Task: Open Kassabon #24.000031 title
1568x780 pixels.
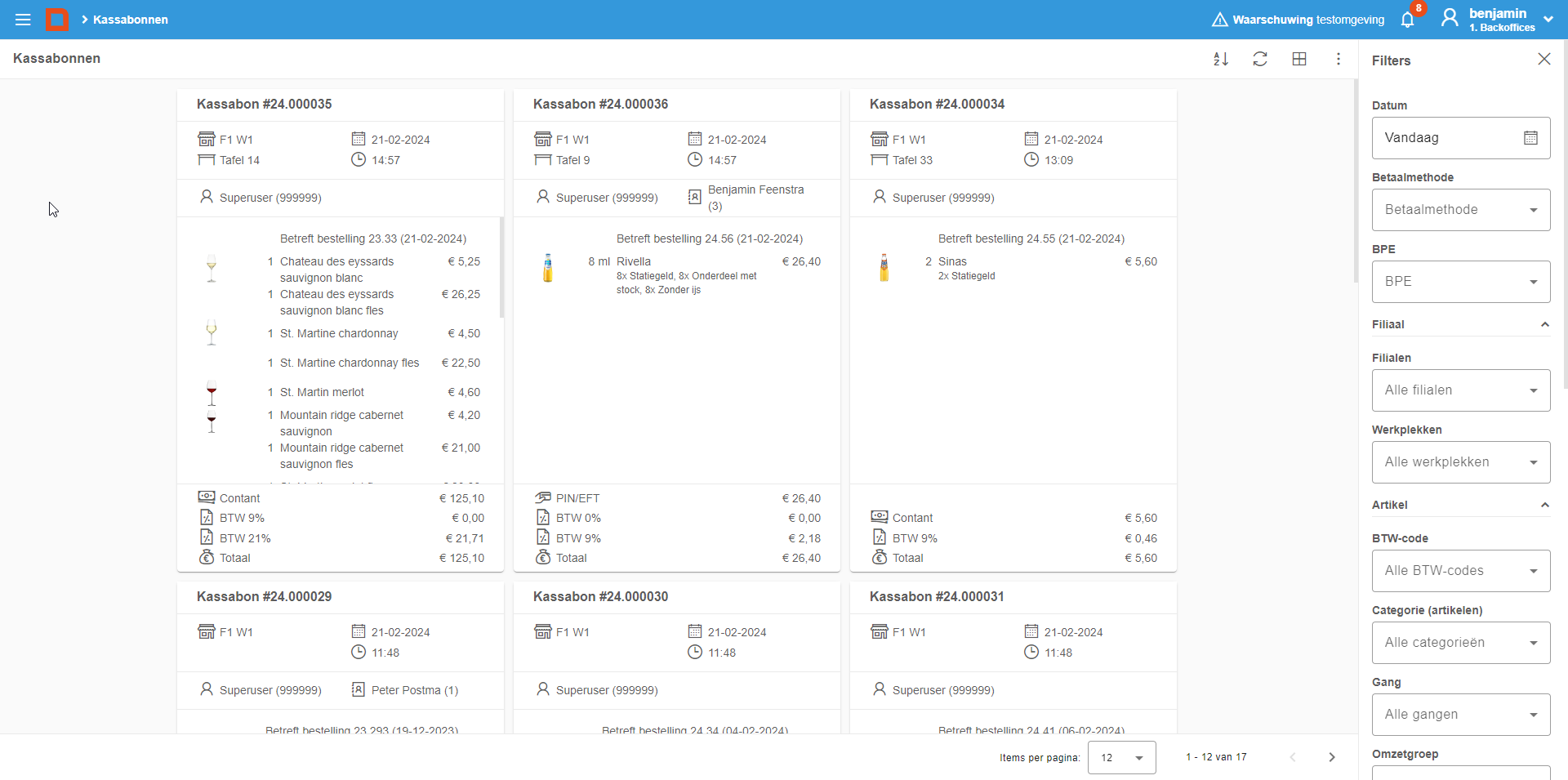Action: click(x=937, y=597)
